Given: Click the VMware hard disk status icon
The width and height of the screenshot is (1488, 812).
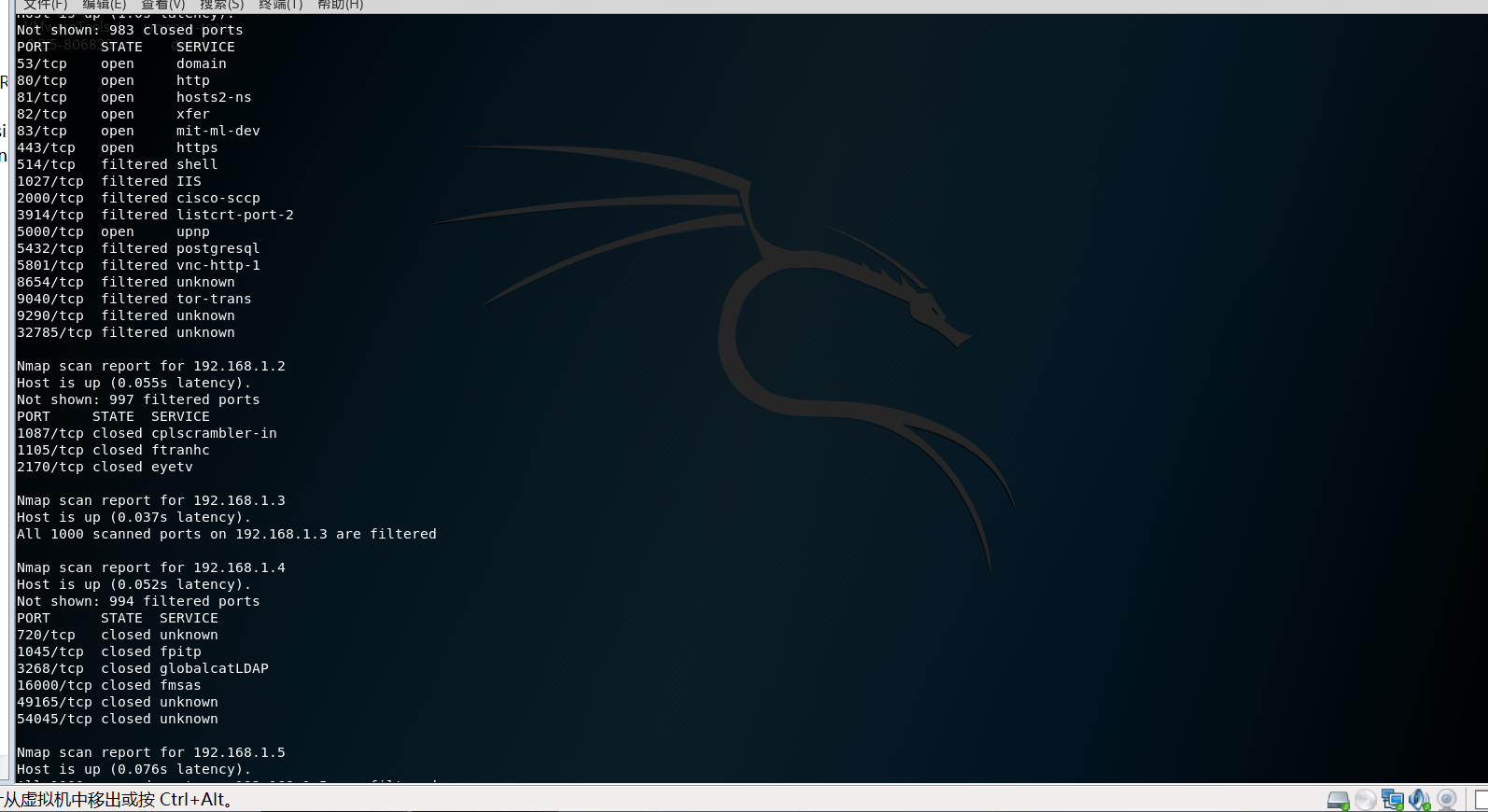Looking at the screenshot, I should tap(1339, 800).
